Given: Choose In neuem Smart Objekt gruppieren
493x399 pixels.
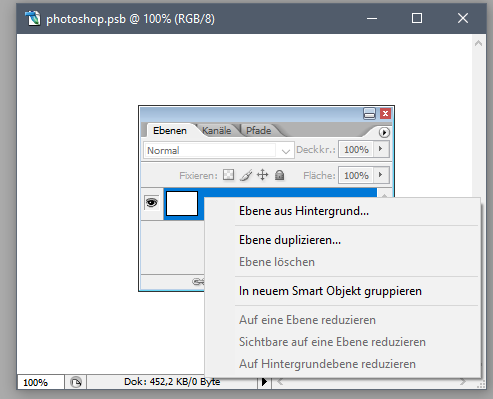Looking at the screenshot, I should (343, 291).
